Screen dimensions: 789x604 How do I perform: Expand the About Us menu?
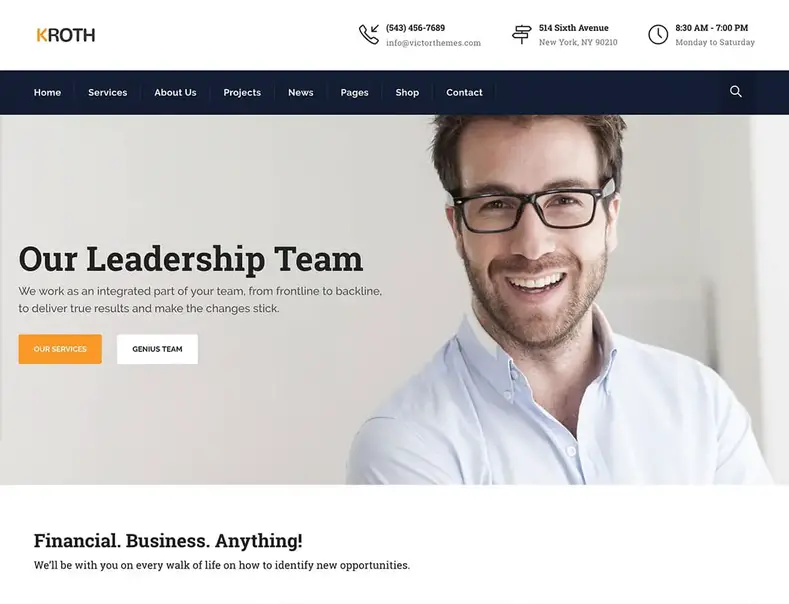(x=175, y=93)
